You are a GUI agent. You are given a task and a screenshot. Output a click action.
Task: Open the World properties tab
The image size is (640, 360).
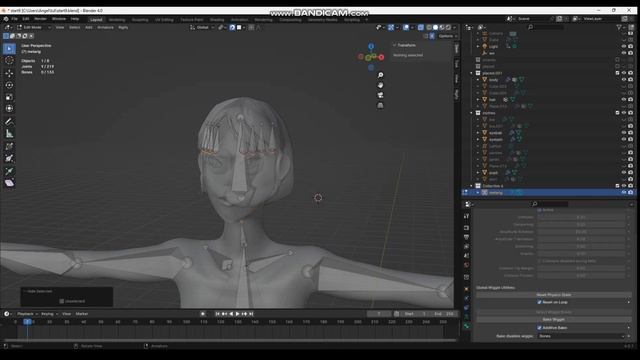(467, 265)
